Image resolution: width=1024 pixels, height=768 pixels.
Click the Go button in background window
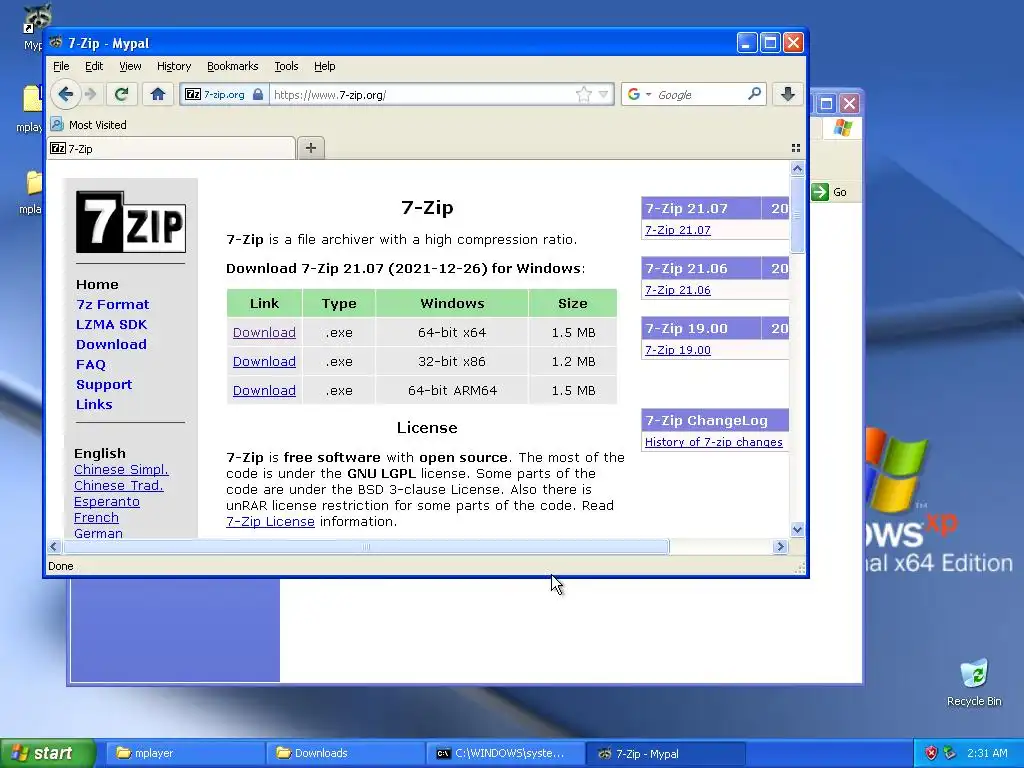coord(829,192)
